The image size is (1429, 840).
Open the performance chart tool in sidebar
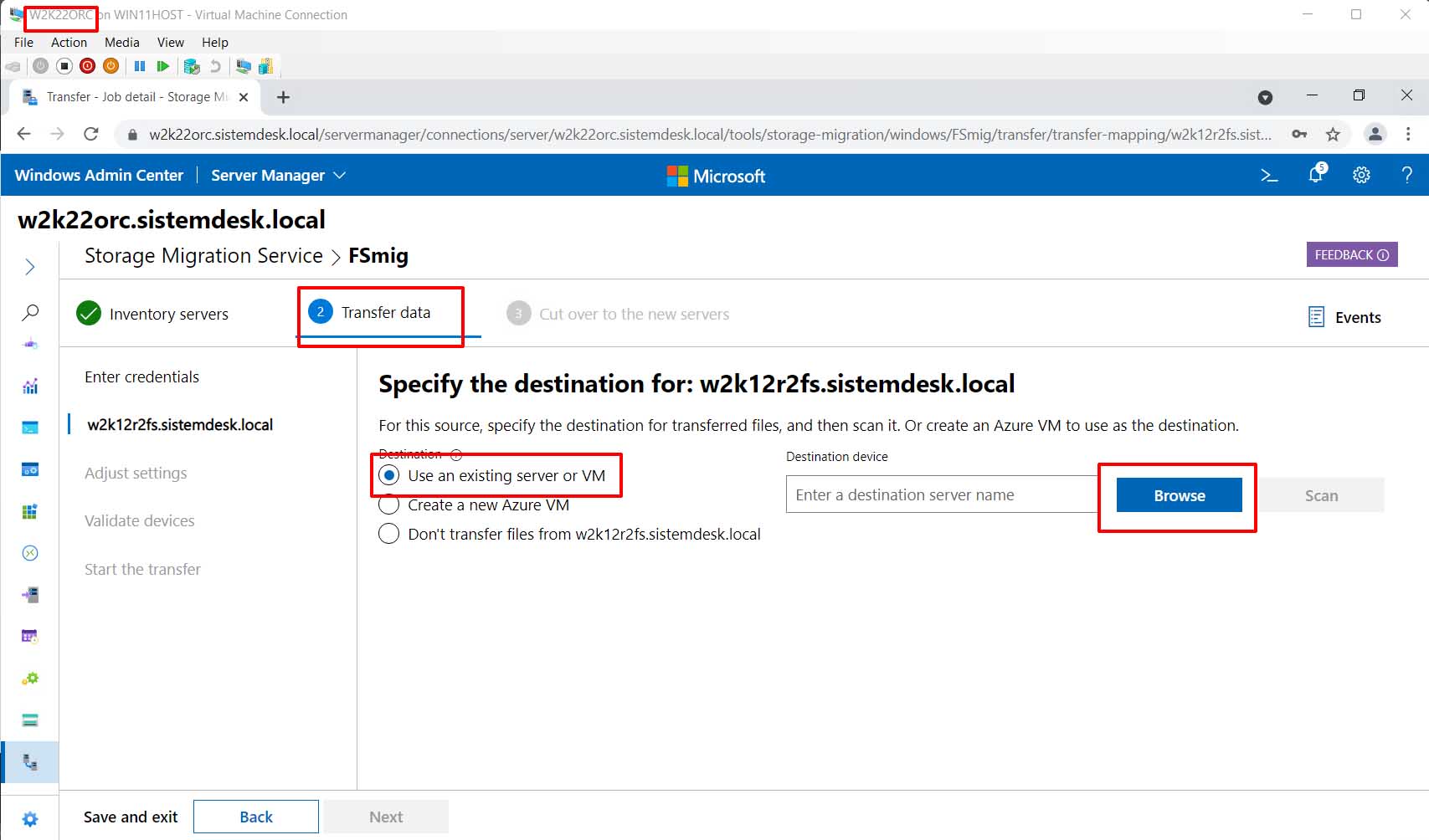point(30,386)
